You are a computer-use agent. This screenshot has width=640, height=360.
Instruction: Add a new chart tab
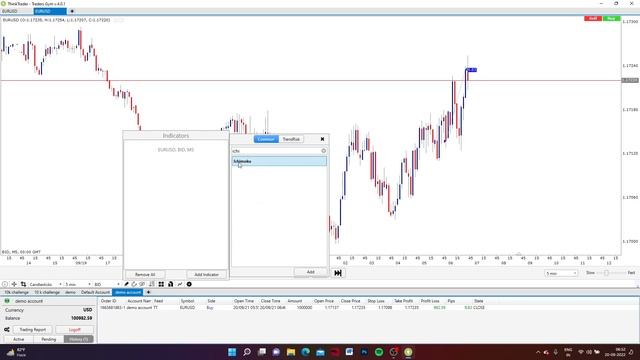[x=72, y=11]
